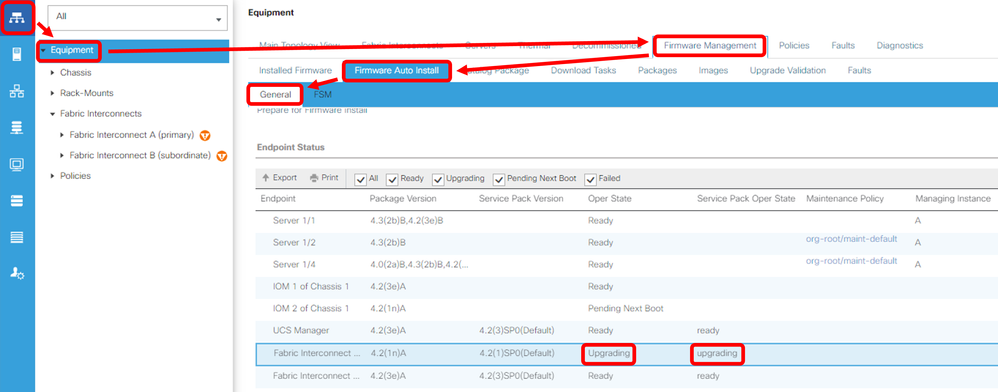Open the Installed Firmware tab
Viewport: 998px width, 392px height.
(x=295, y=71)
